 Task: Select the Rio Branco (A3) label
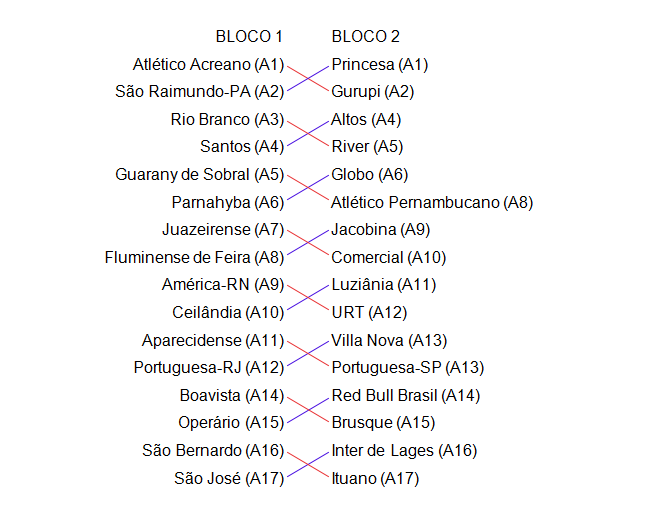tap(227, 120)
